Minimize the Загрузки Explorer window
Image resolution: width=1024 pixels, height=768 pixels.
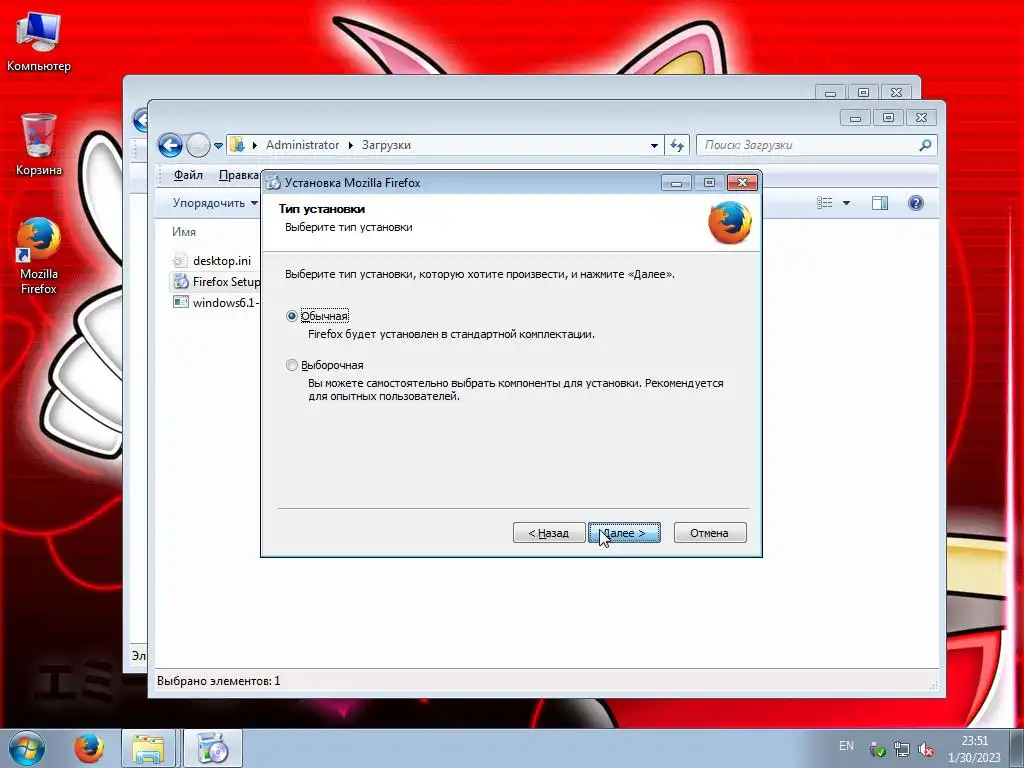point(855,118)
